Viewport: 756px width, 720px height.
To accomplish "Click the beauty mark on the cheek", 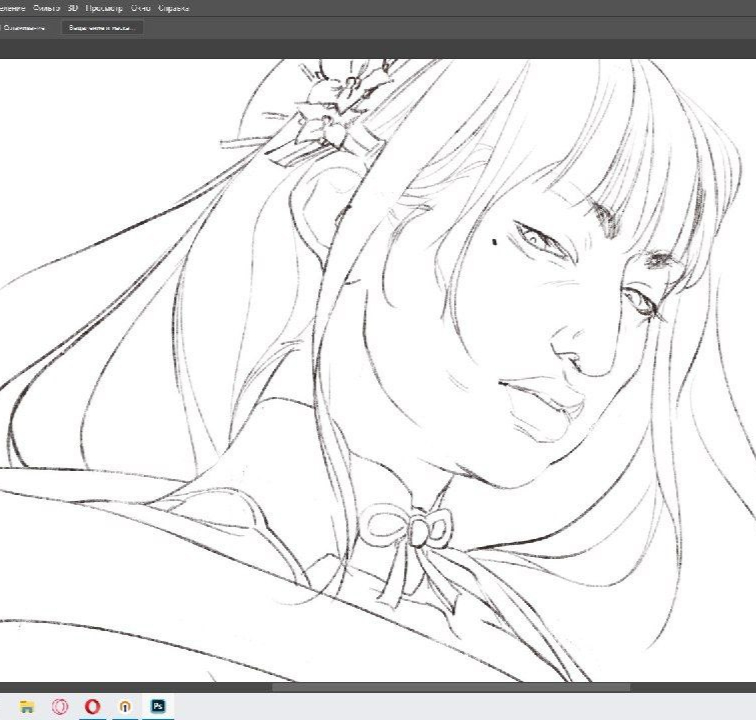I will tap(496, 240).
